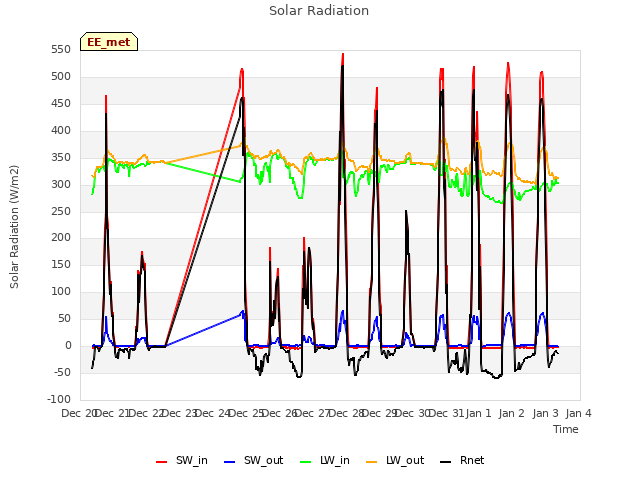Click the 150 y-axis tick label
The height and width of the screenshot is (480, 640).
(61, 264)
